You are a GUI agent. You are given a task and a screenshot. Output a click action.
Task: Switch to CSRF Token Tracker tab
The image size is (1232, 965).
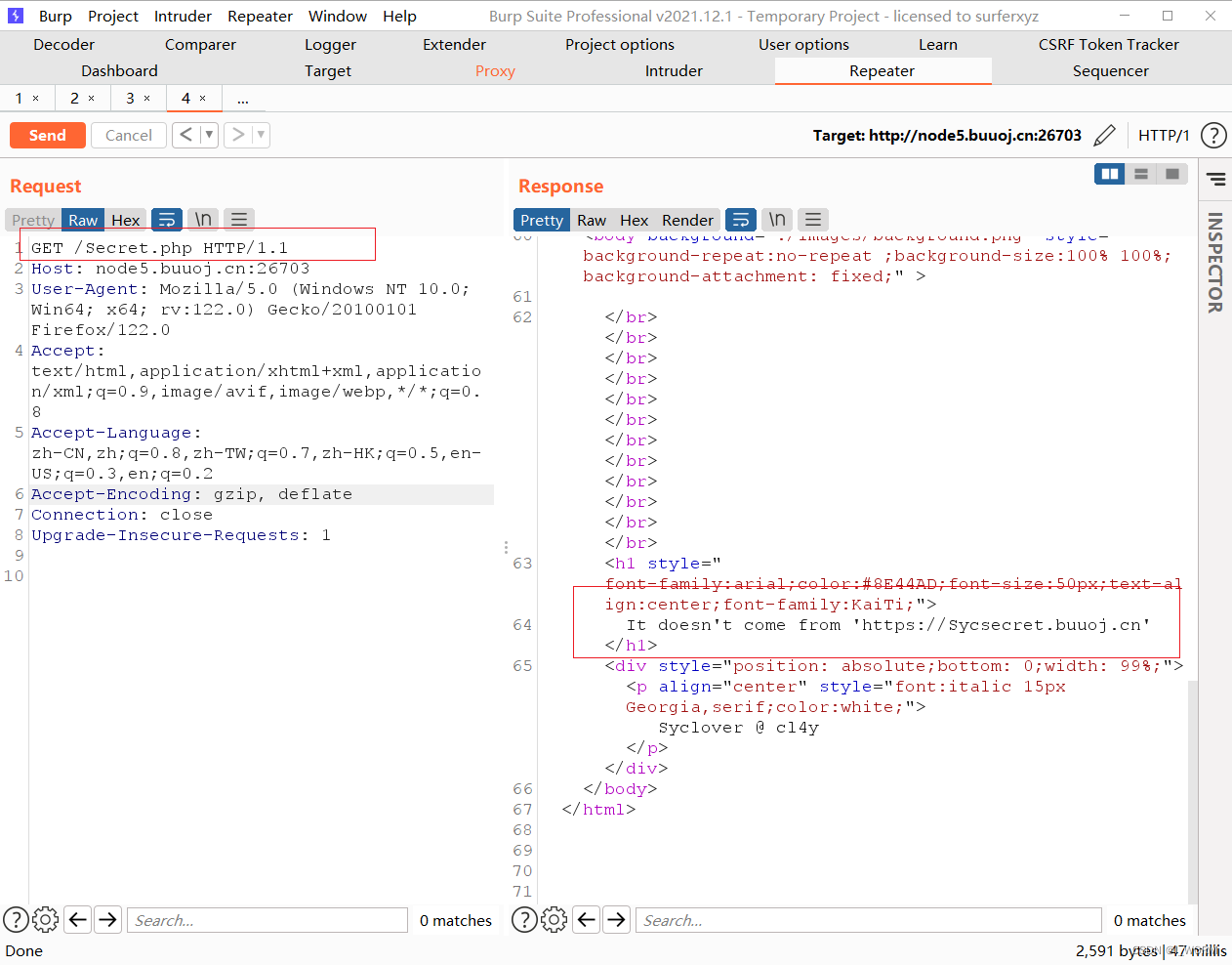pyautogui.click(x=1109, y=45)
